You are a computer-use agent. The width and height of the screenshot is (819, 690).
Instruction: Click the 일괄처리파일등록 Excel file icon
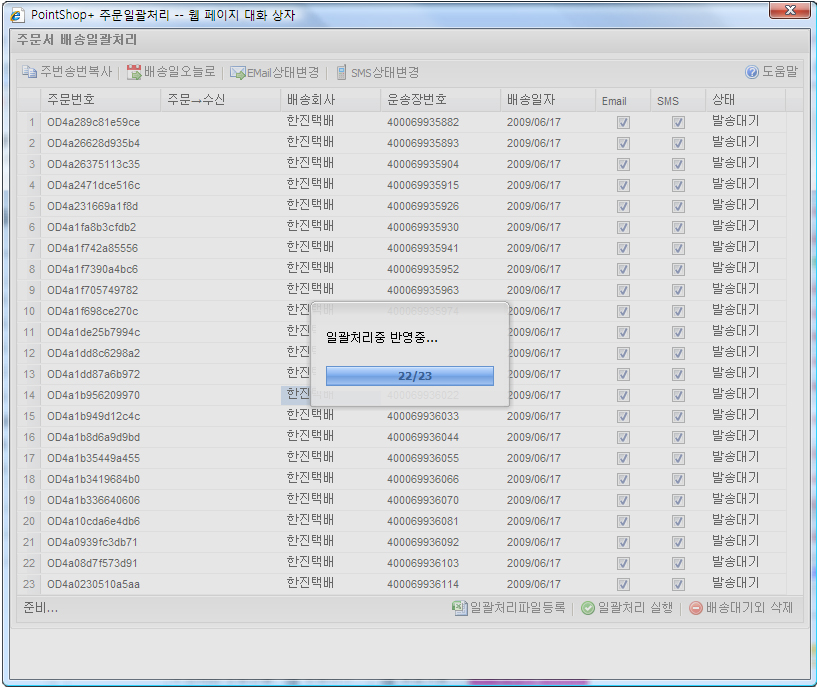point(460,608)
